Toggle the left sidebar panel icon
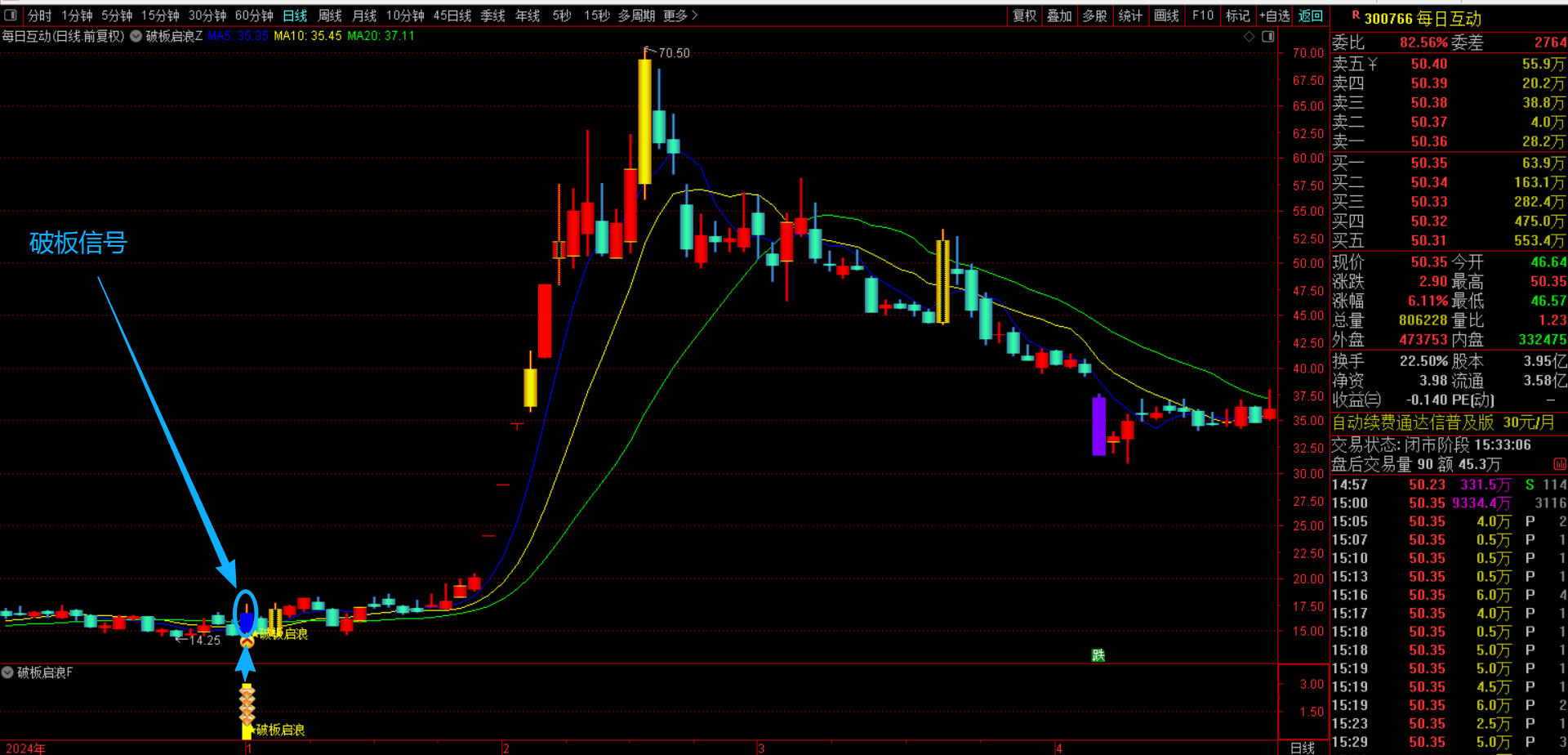 point(11,15)
